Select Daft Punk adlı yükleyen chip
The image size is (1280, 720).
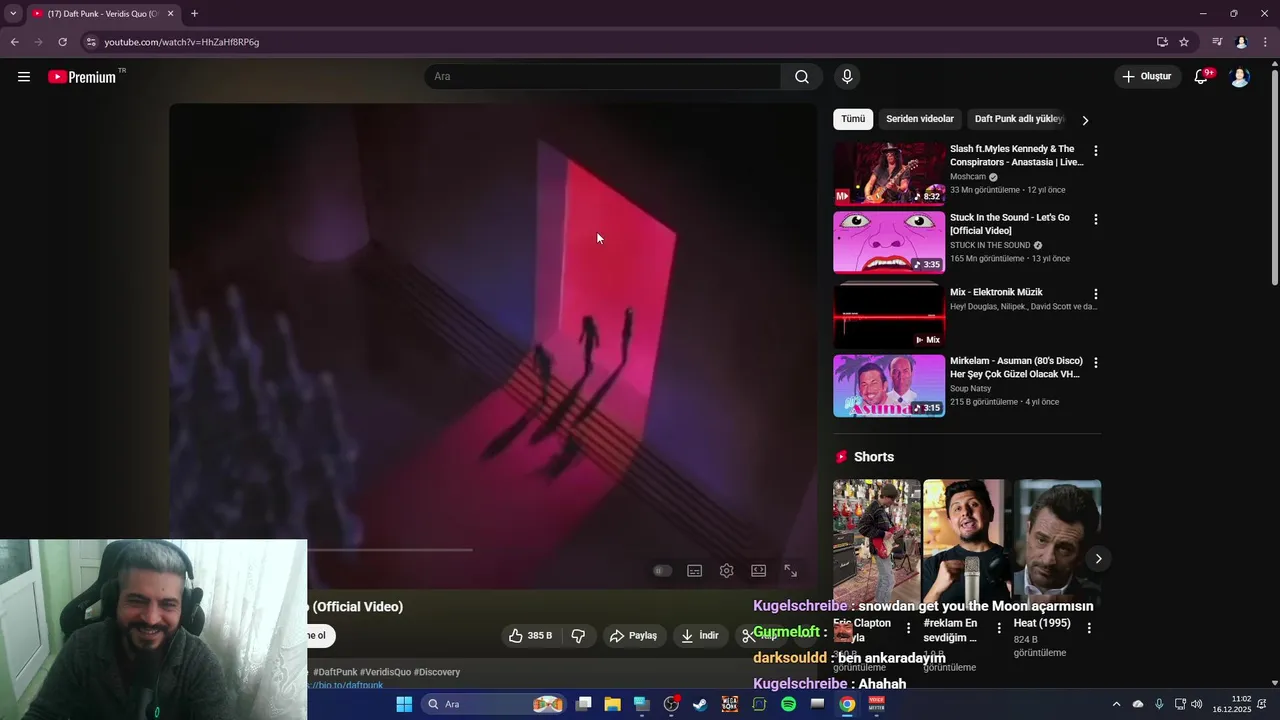1018,119
